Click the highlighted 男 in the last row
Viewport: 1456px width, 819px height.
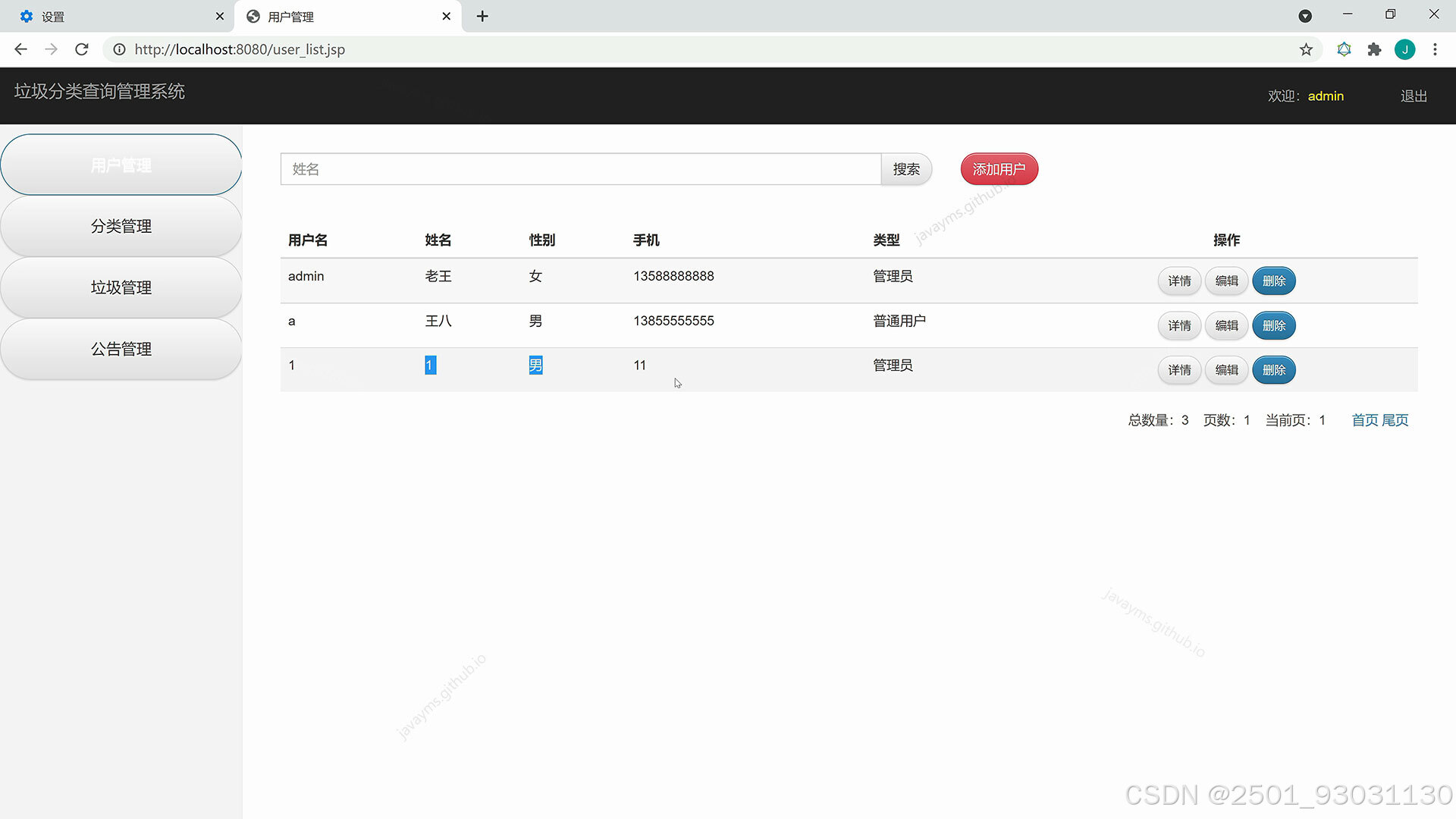[x=535, y=366]
